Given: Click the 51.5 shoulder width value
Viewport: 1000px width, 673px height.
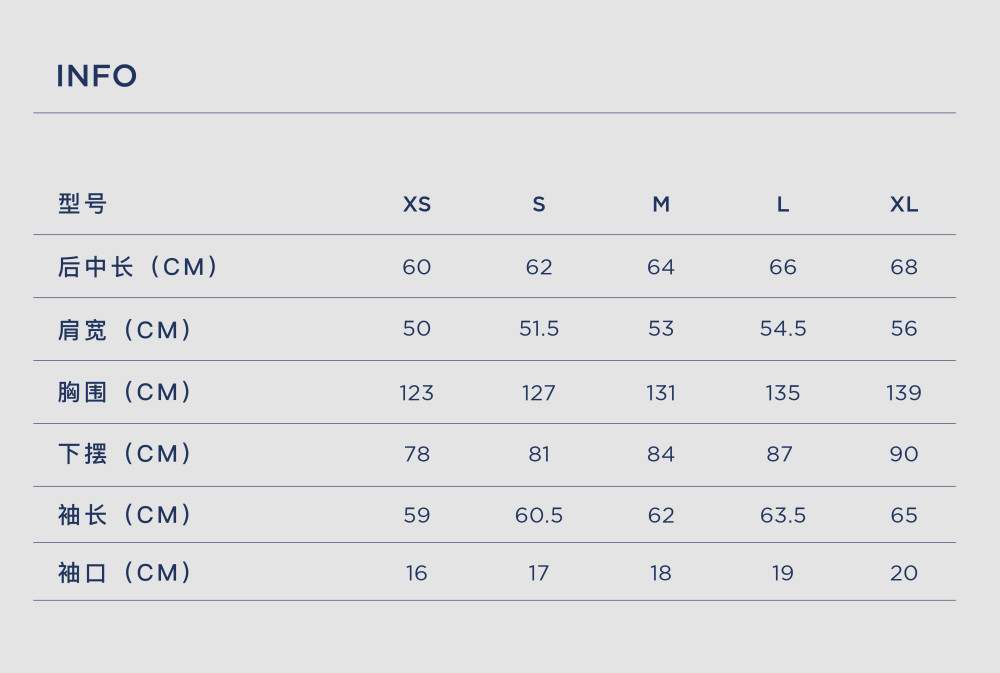Looking at the screenshot, I should pos(539,329).
